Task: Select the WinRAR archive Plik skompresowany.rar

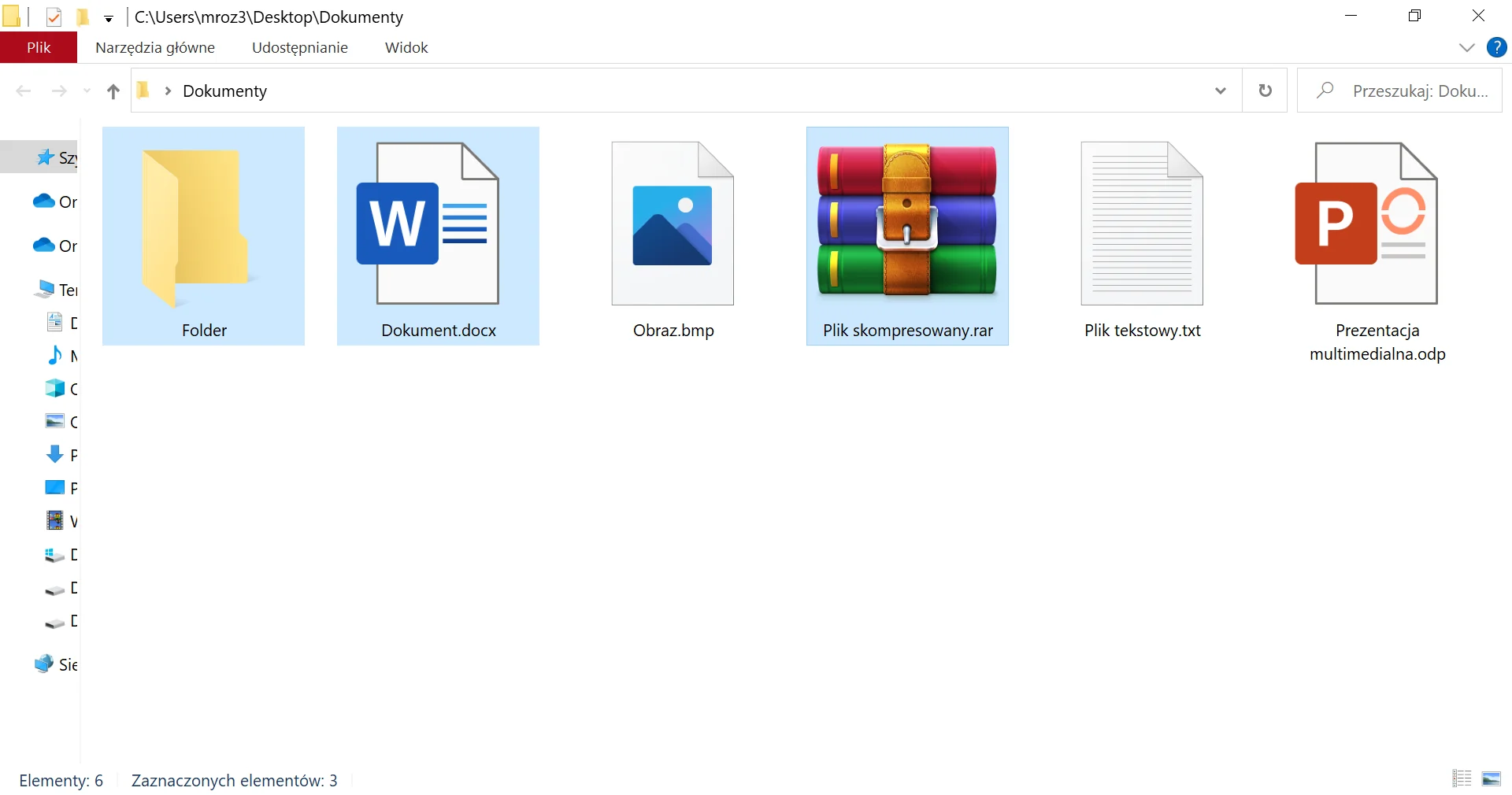Action: coord(907,220)
